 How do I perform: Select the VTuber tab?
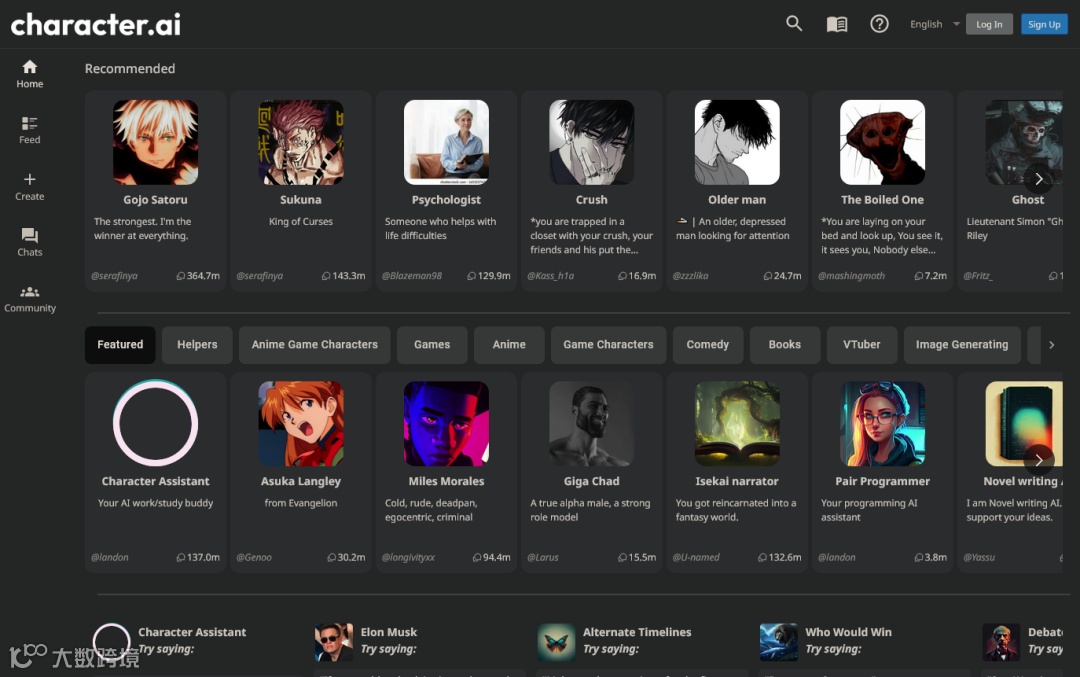pyautogui.click(x=862, y=344)
